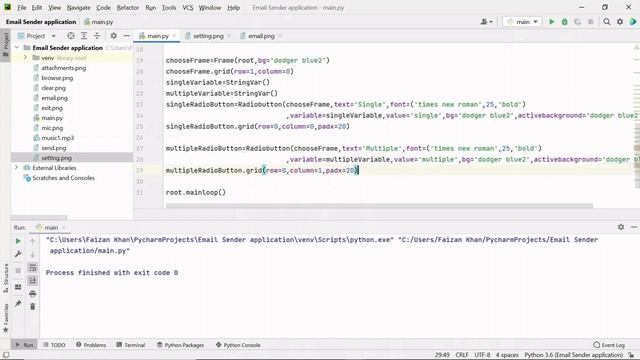Open the Terminal tool window
The image size is (640, 360).
[131, 345]
